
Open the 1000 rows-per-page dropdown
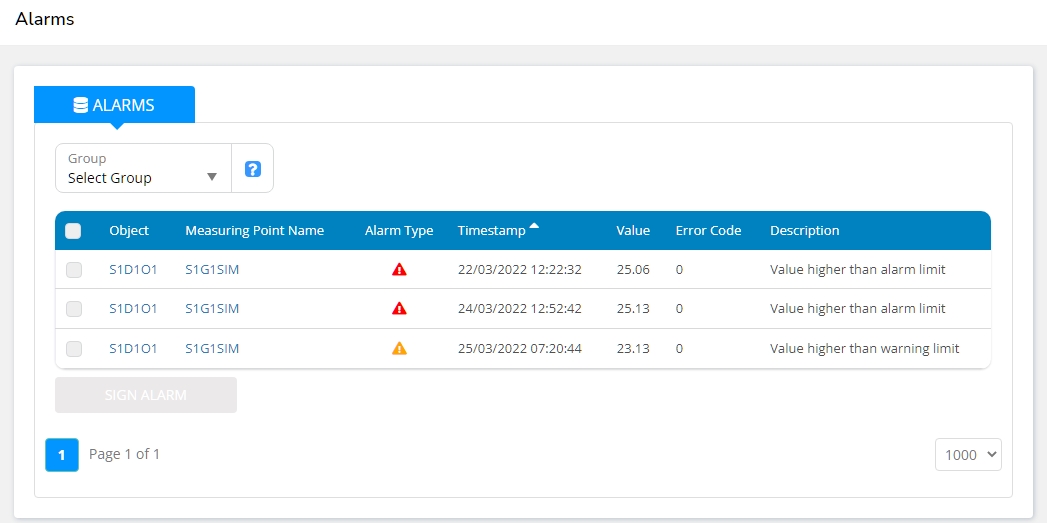[968, 454]
